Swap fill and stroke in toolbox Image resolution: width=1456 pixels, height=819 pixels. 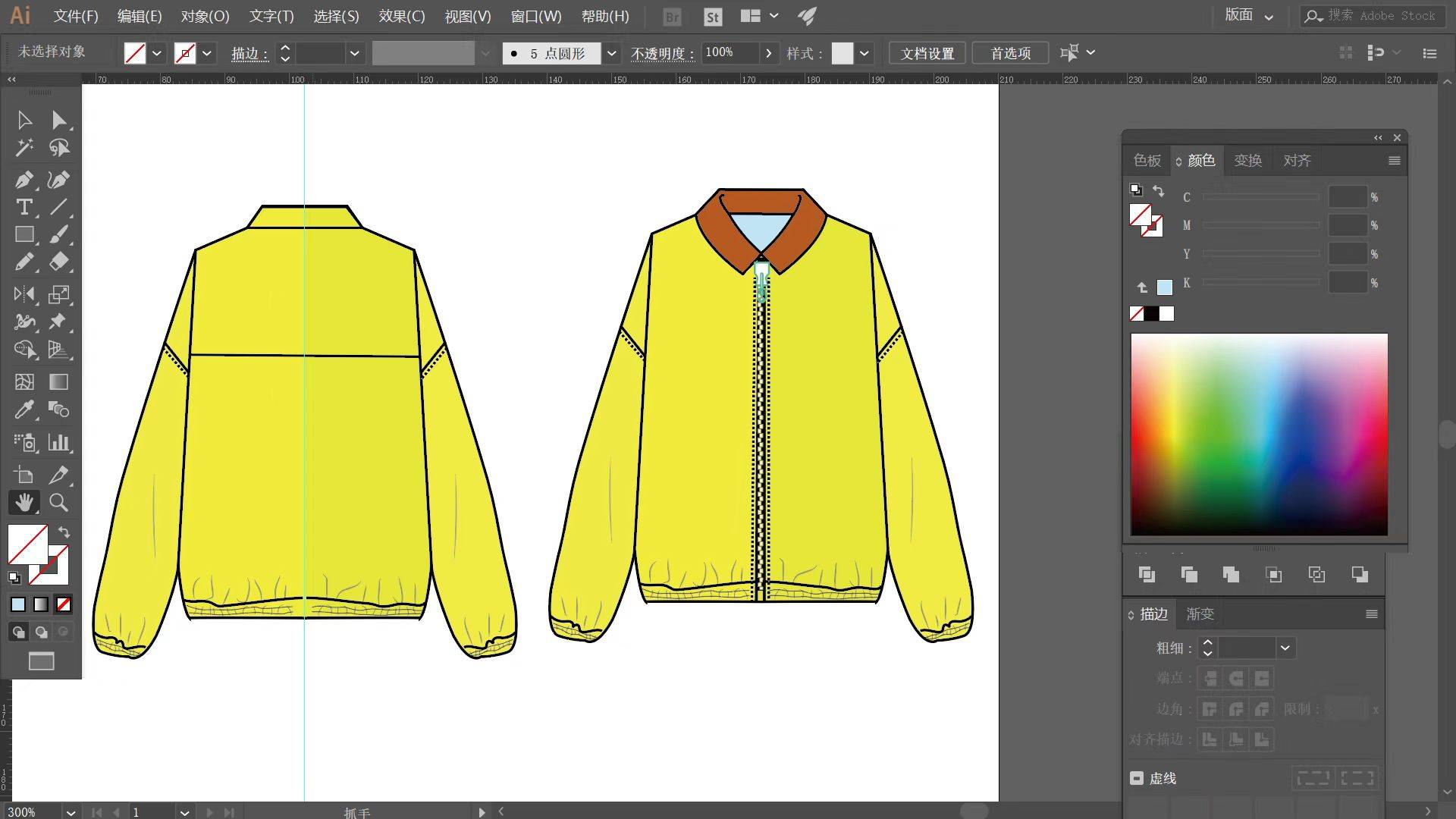click(x=64, y=532)
